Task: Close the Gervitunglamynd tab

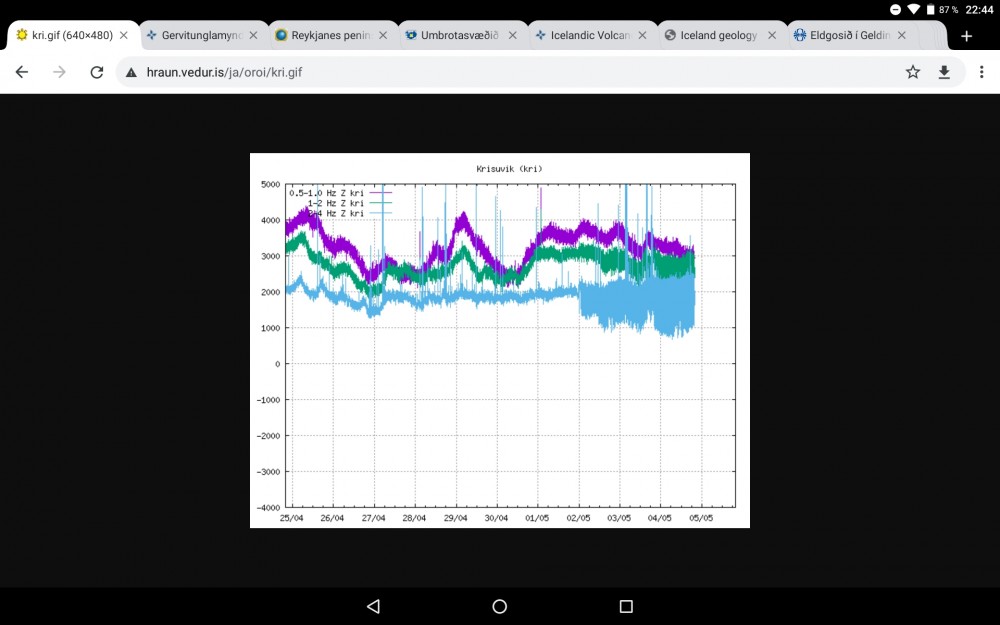Action: [x=253, y=33]
